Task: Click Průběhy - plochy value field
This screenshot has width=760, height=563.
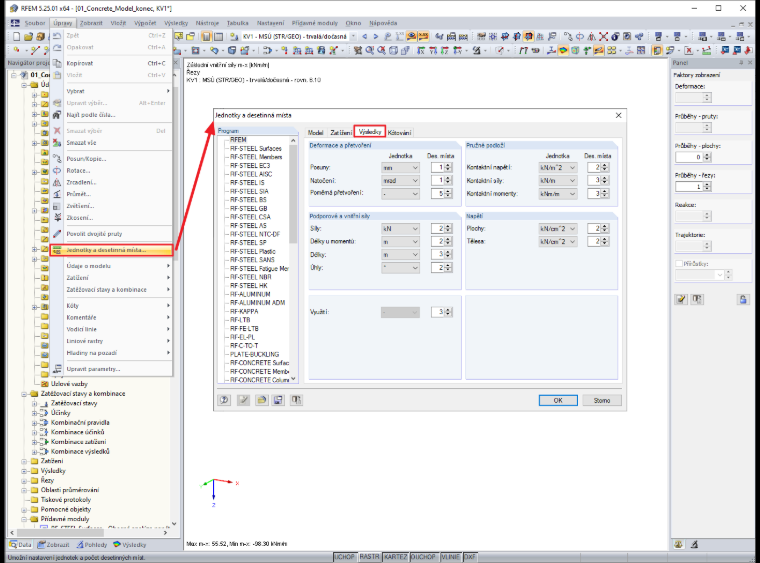Action: 689,157
